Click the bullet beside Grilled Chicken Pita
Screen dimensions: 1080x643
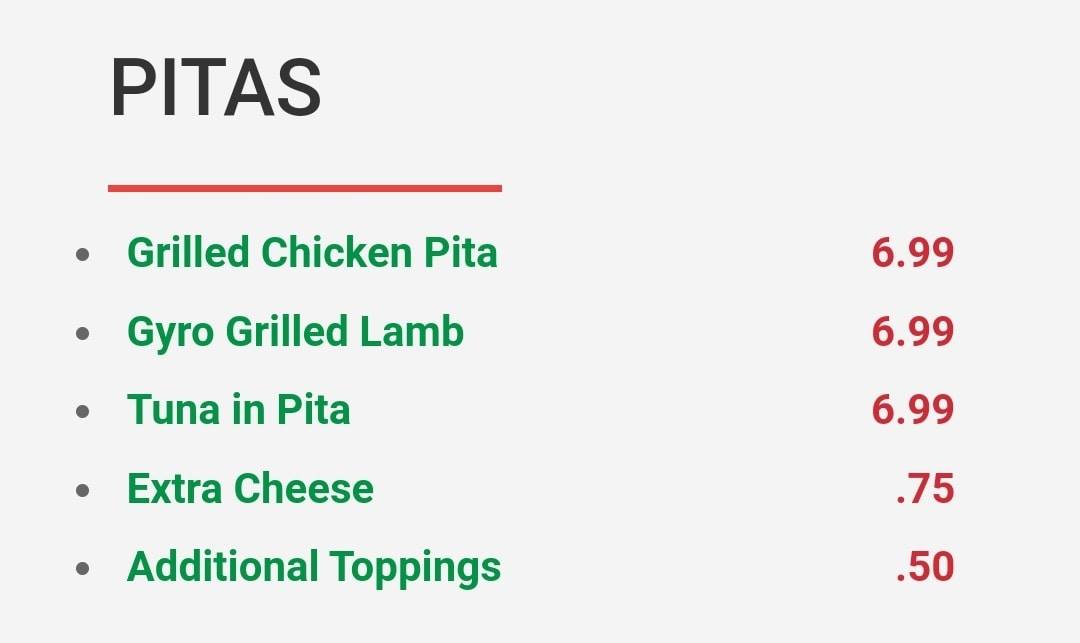(x=83, y=254)
